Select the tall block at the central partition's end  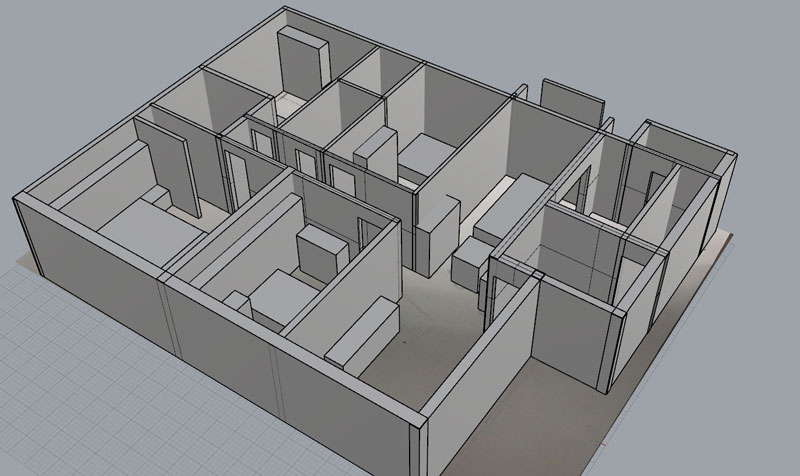438,236
